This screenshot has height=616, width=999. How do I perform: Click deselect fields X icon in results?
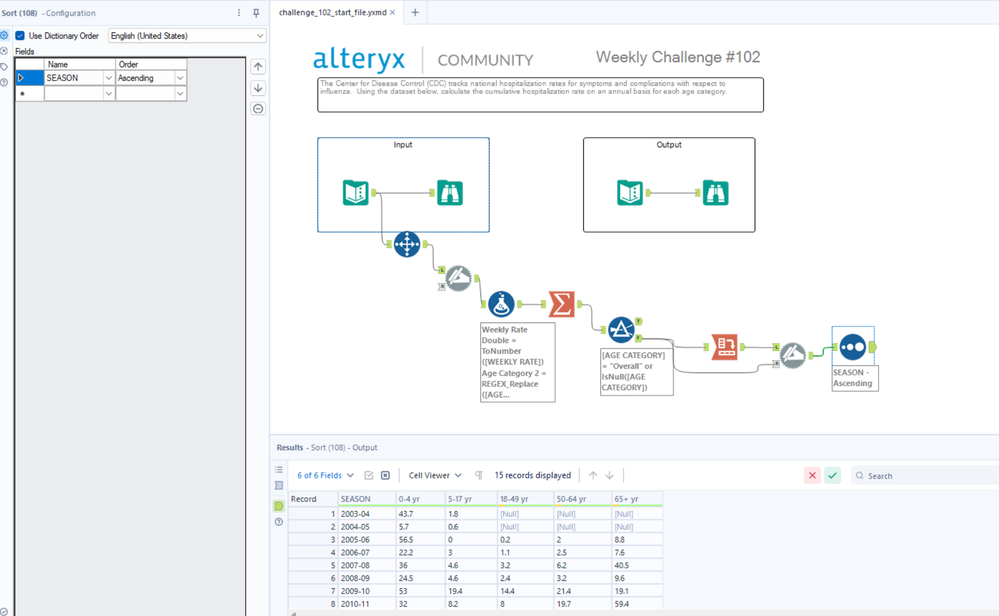pos(385,475)
